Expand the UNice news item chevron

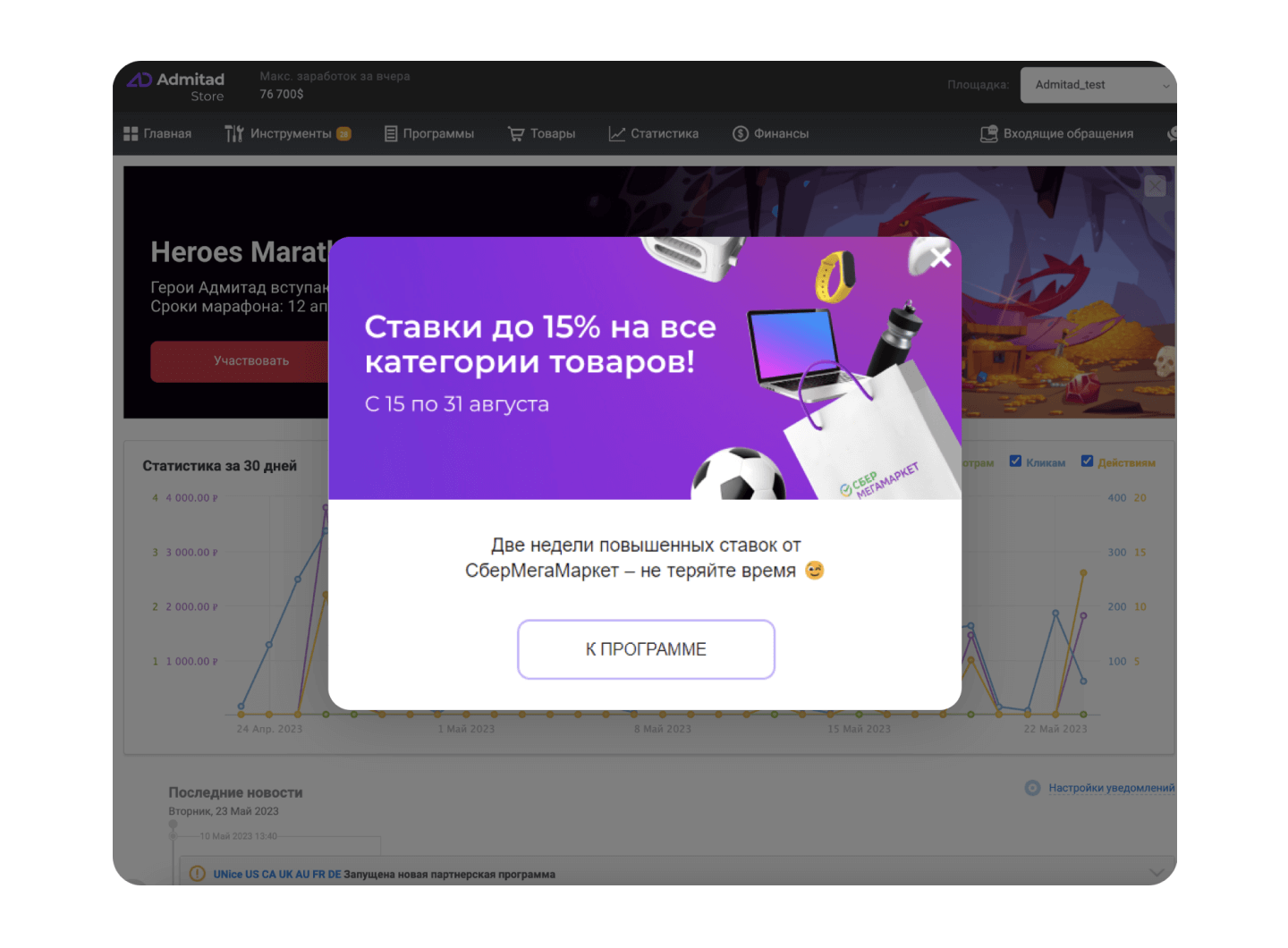[1157, 873]
